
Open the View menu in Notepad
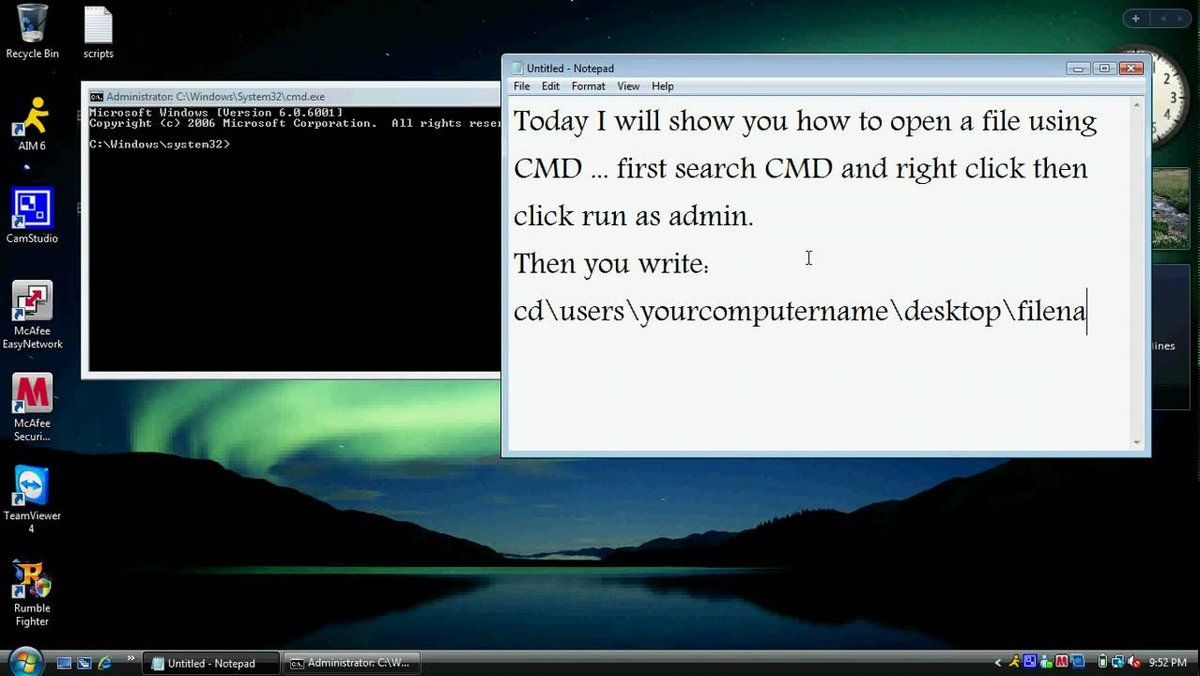tap(628, 86)
